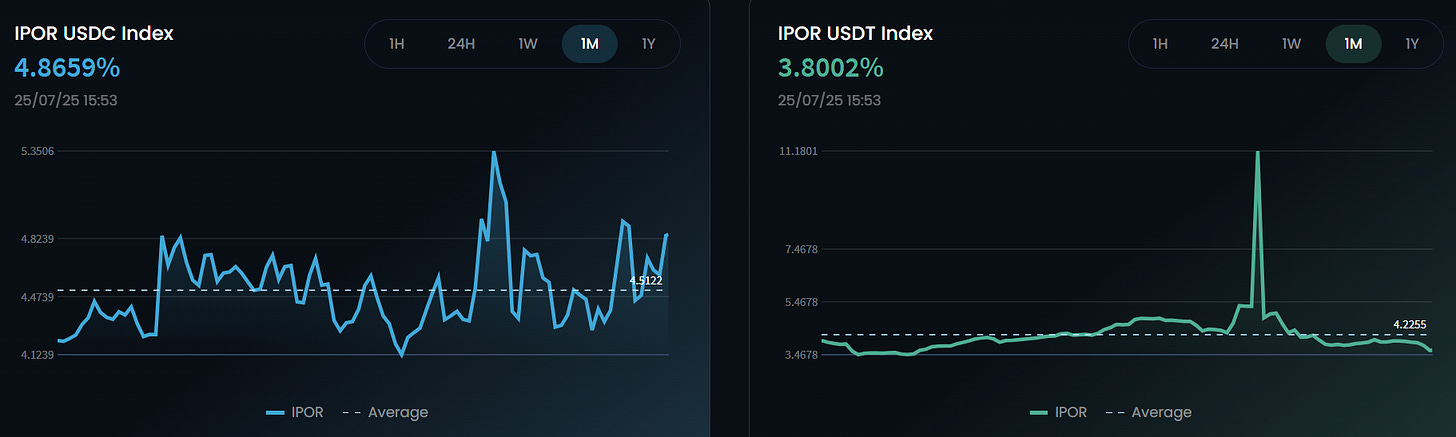Toggle IPOR legend on USDT chart
The width and height of the screenshot is (1456, 437).
(x=1059, y=412)
